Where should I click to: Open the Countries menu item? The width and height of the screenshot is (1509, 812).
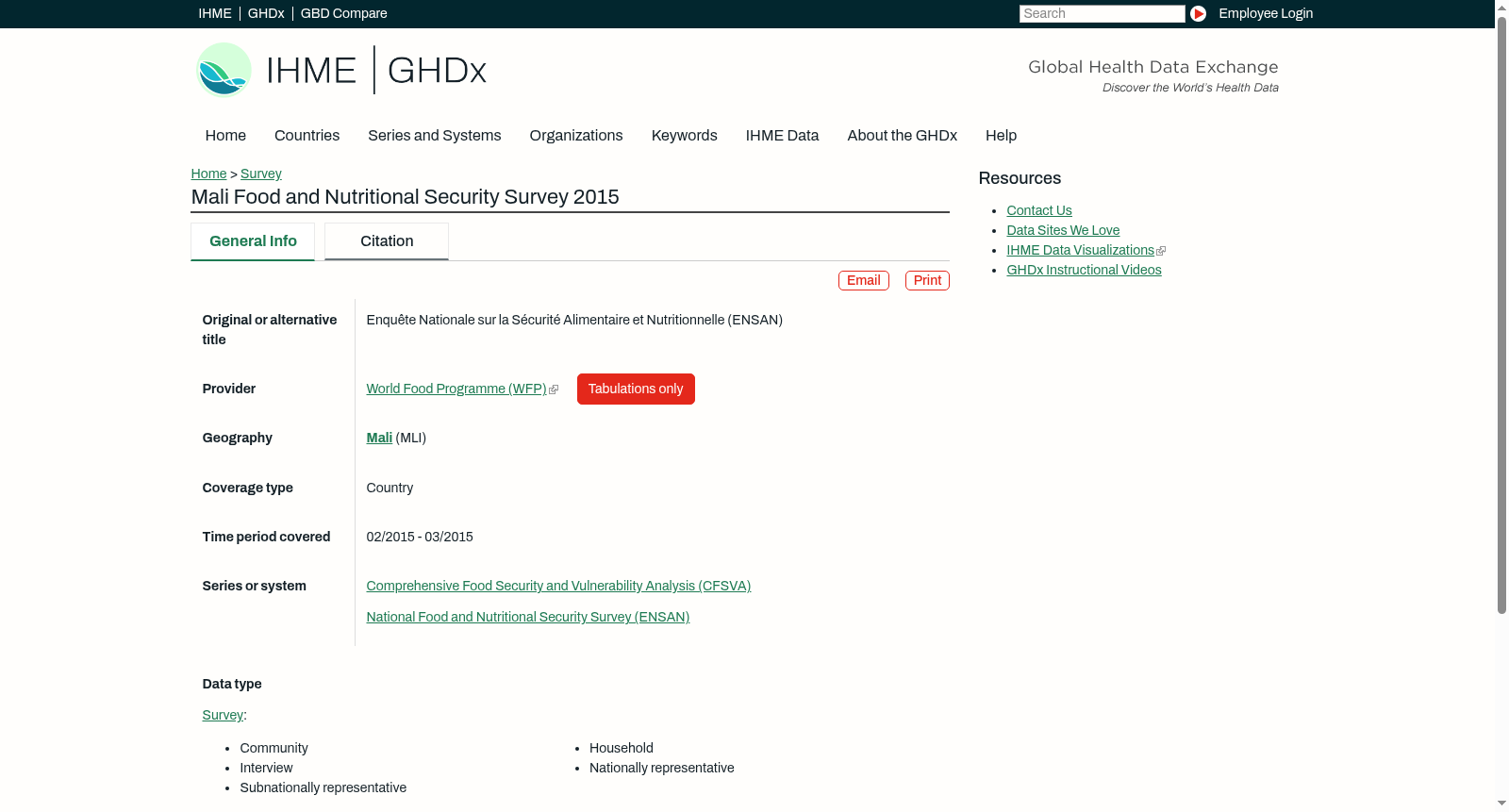(307, 136)
